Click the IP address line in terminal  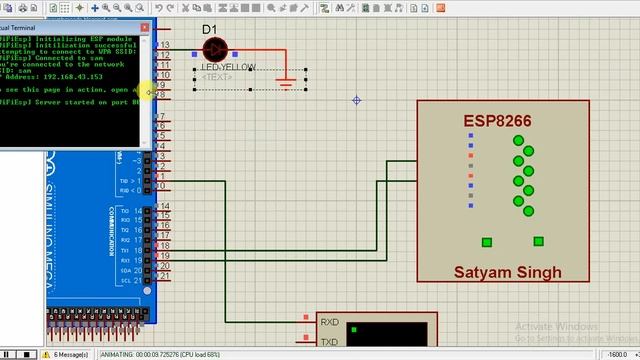pyautogui.click(x=51, y=77)
